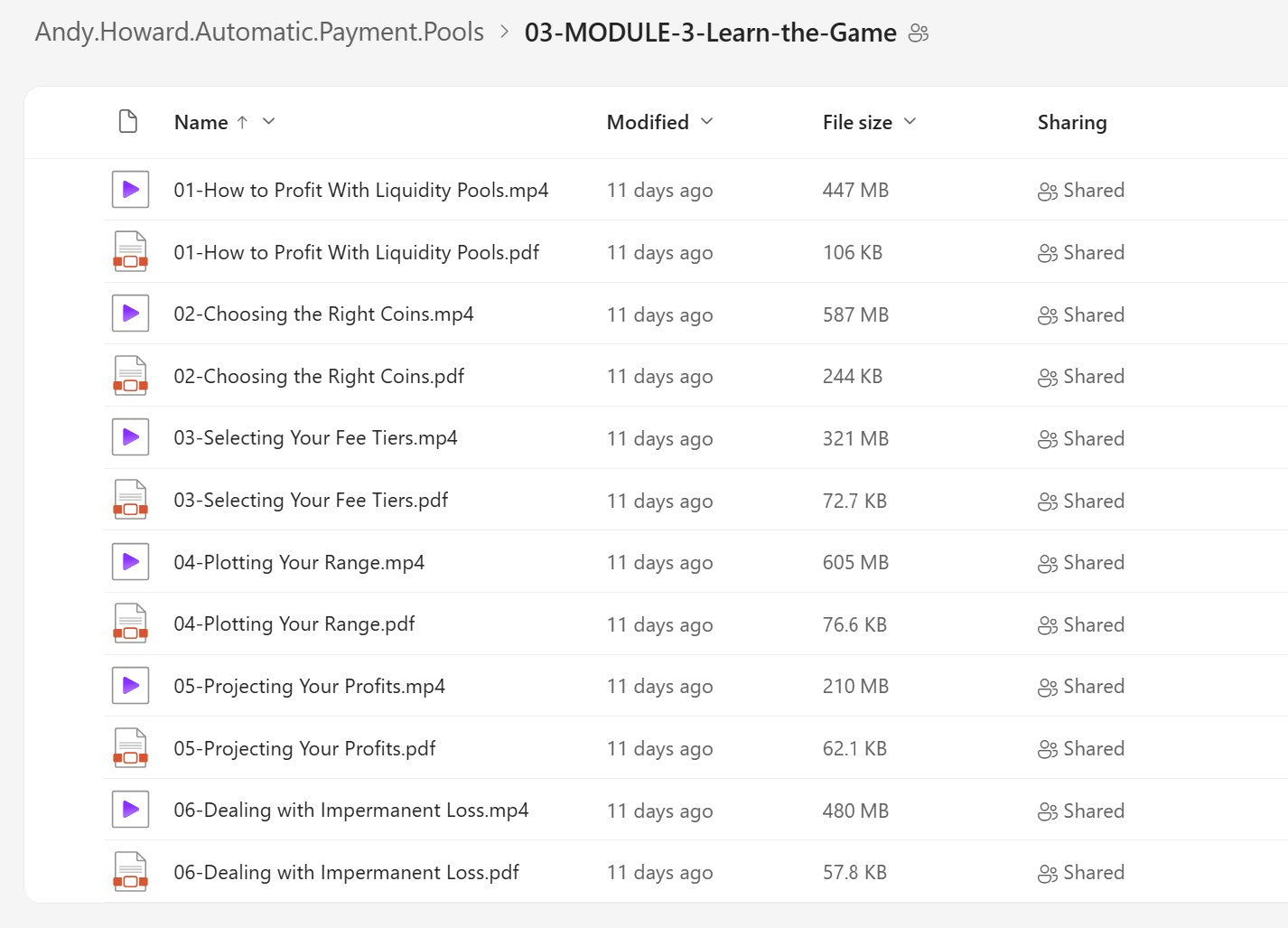The width and height of the screenshot is (1288, 928).
Task: Click the 03-MODULE-3-Learn-the-Game breadcrumb
Action: (711, 33)
